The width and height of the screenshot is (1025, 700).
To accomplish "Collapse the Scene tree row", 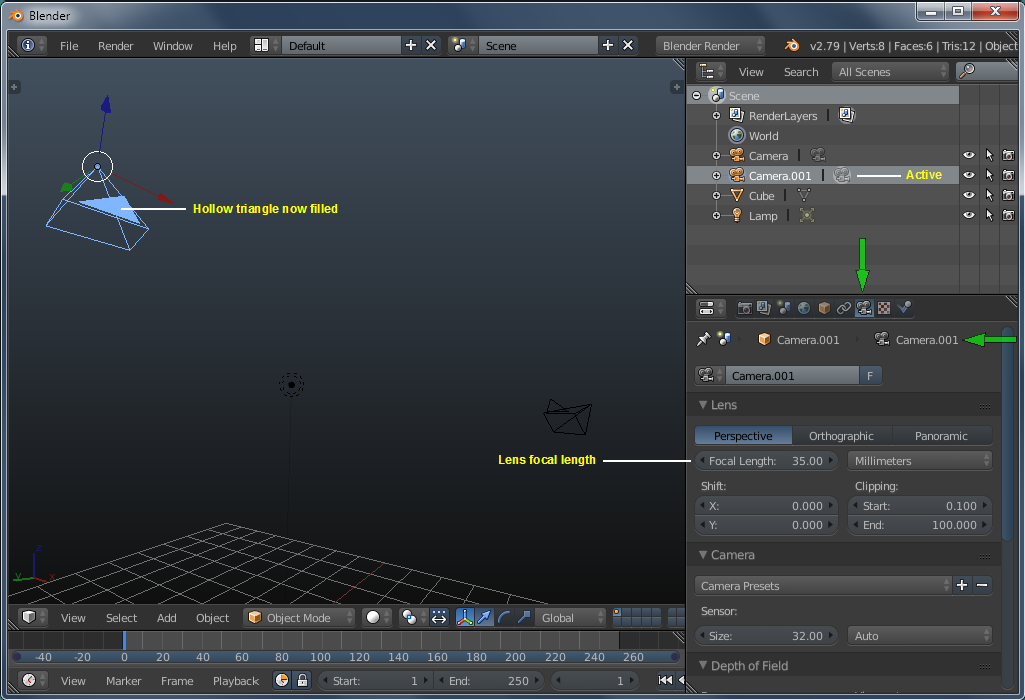I will 697,95.
